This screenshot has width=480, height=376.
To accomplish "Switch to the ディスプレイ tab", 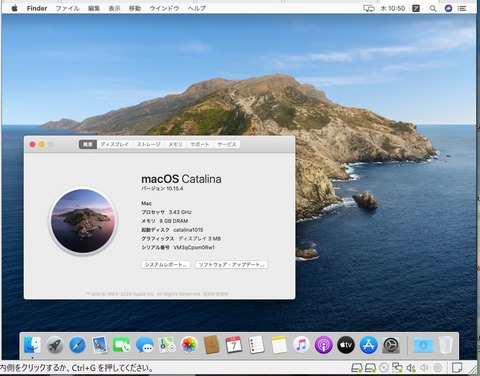I will coord(114,144).
